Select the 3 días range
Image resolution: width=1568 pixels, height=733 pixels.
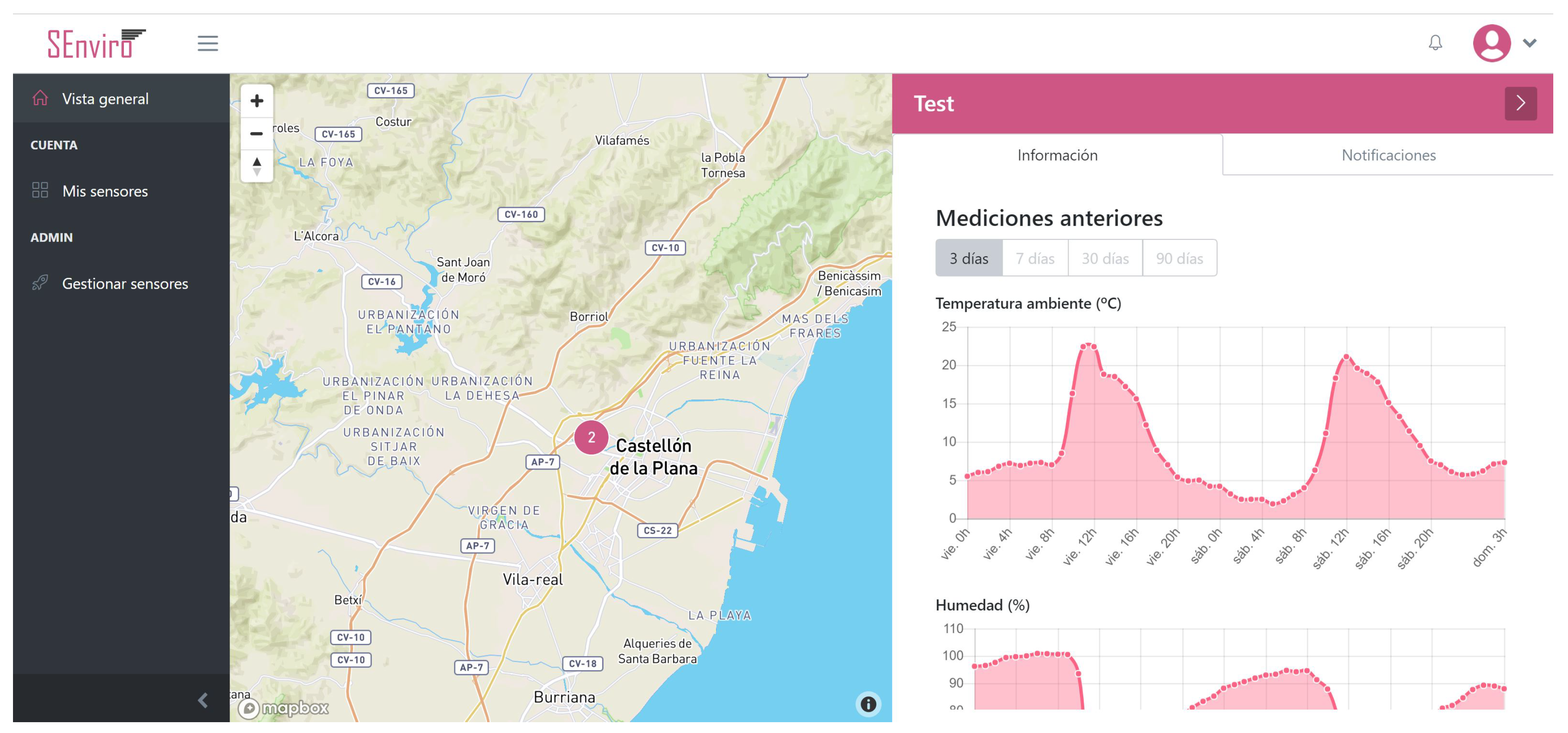tap(969, 258)
